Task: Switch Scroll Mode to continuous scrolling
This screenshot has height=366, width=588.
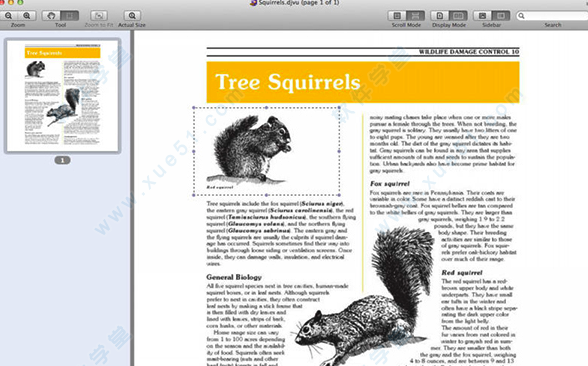Action: click(x=415, y=15)
